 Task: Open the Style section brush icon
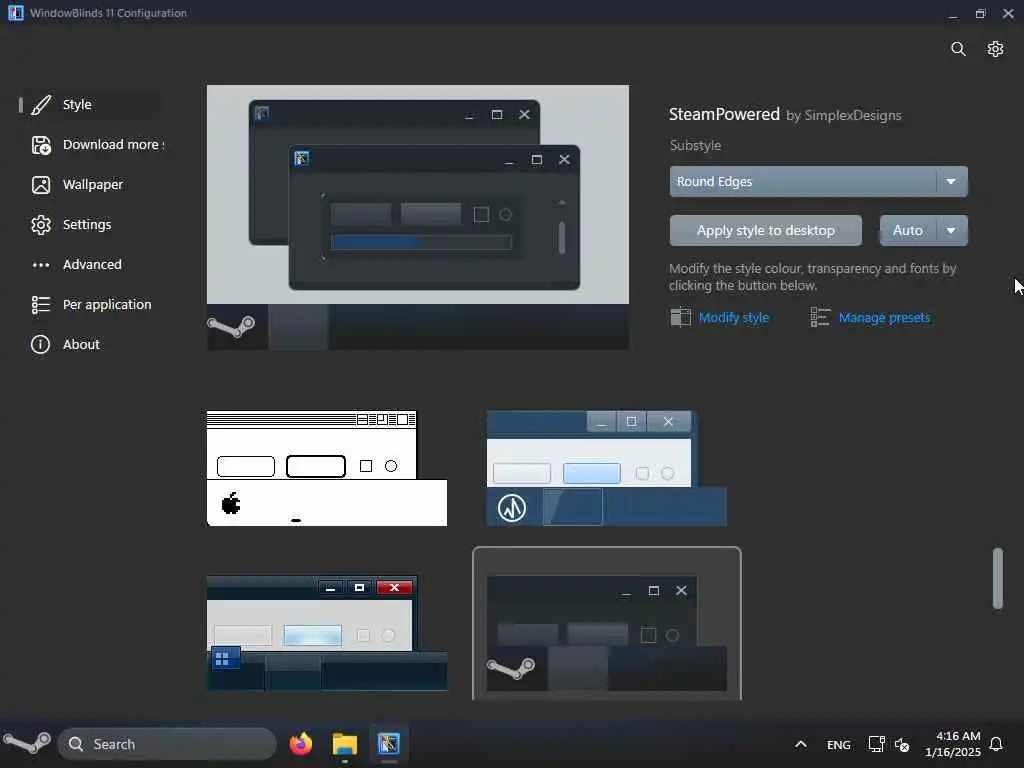40,104
